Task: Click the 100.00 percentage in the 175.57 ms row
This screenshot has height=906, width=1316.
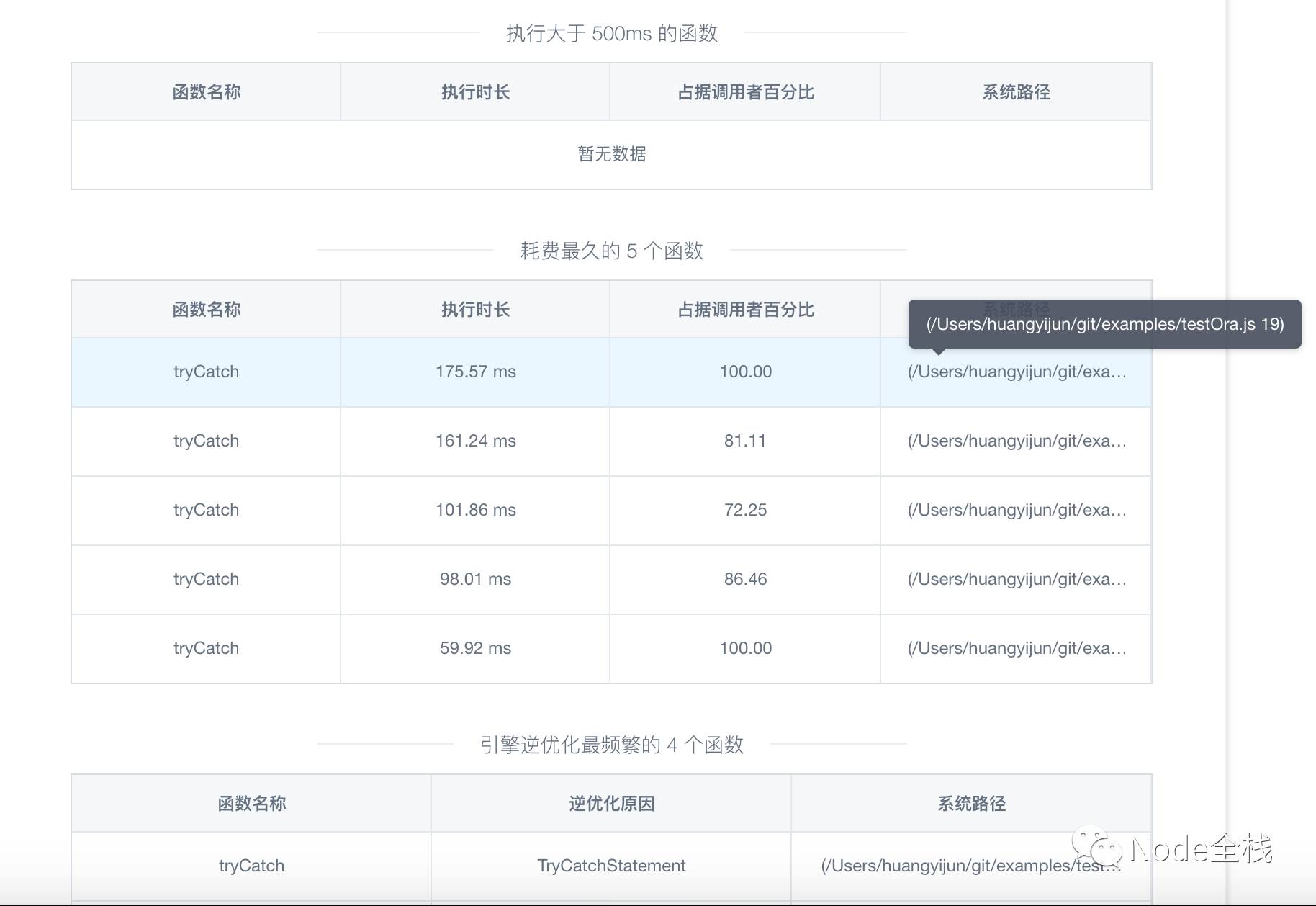Action: [746, 372]
